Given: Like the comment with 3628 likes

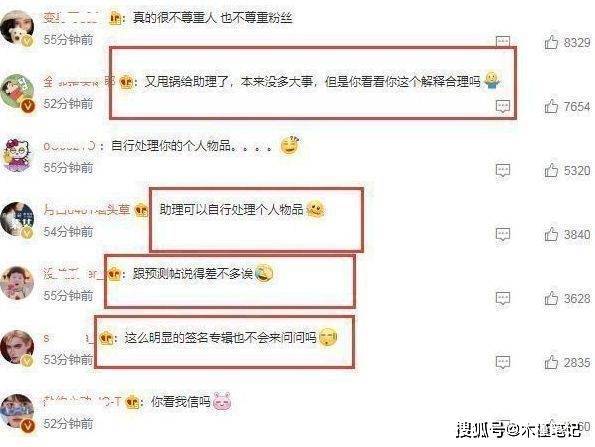Looking at the screenshot, I should tap(551, 299).
